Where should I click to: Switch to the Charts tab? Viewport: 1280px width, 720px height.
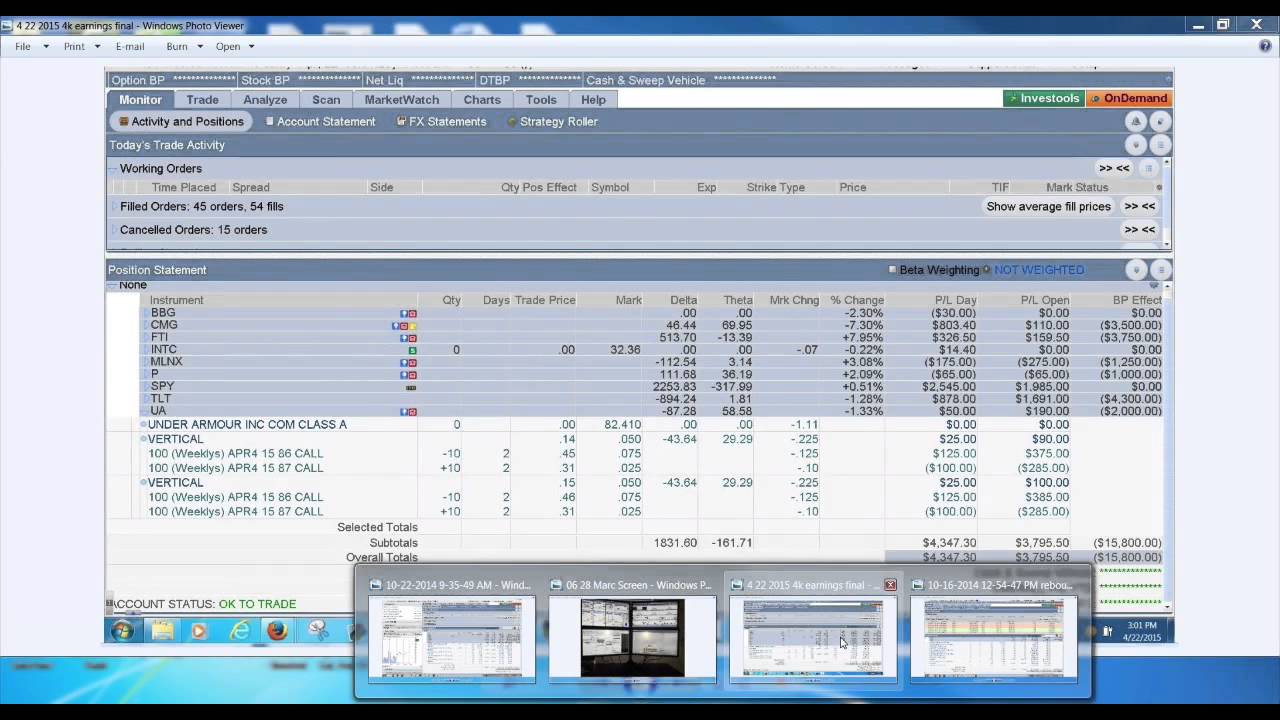(x=482, y=99)
